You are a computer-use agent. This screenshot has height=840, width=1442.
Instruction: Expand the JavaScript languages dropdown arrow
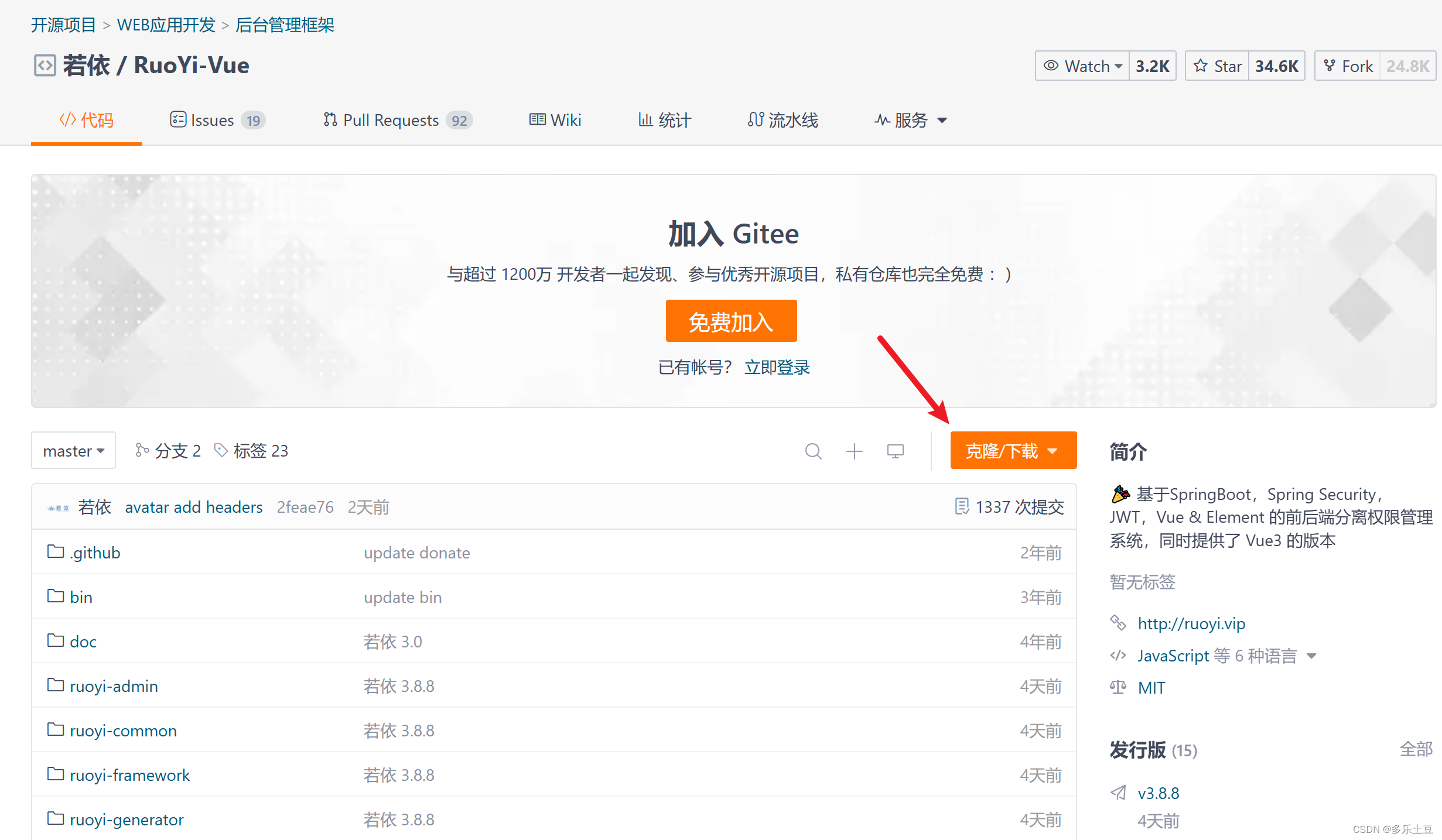(1311, 656)
